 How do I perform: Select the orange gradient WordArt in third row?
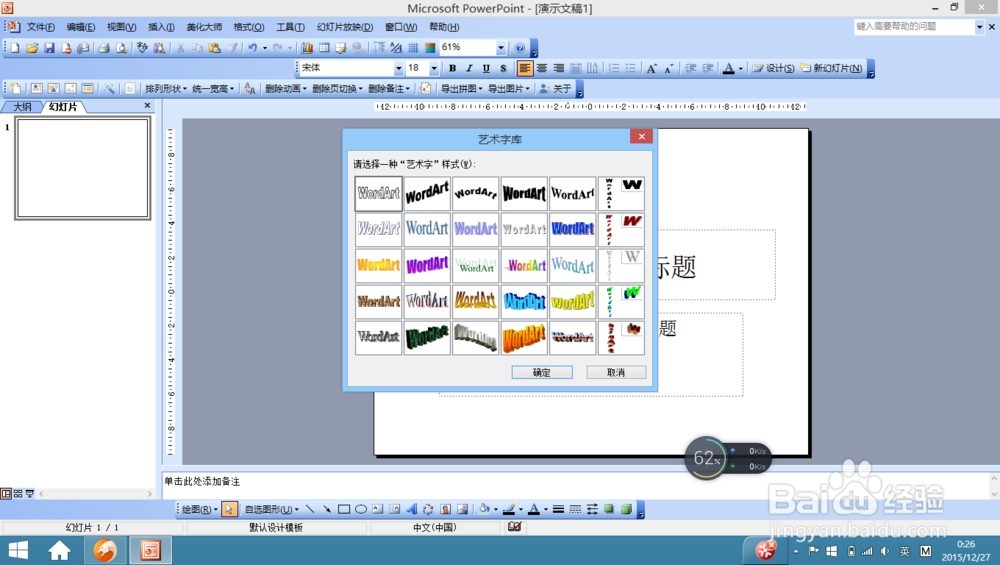point(379,265)
